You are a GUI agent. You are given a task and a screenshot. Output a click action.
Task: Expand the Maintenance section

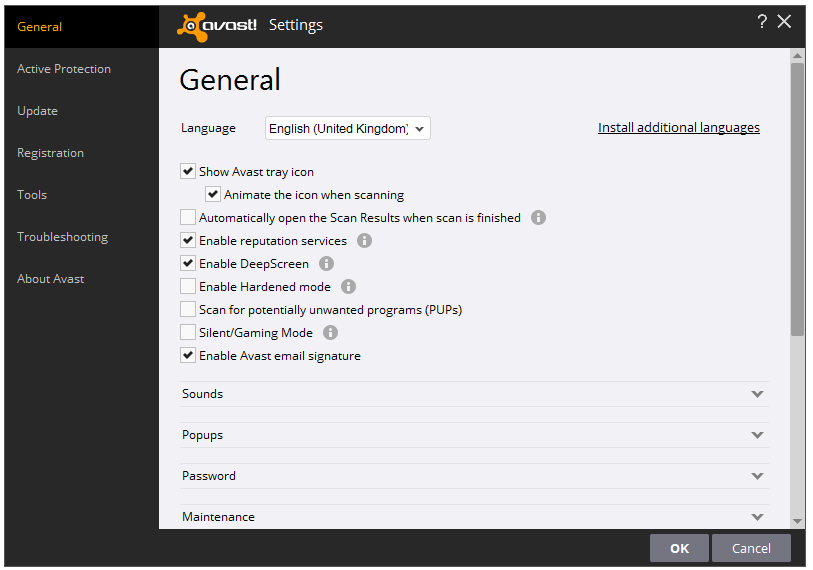point(474,517)
